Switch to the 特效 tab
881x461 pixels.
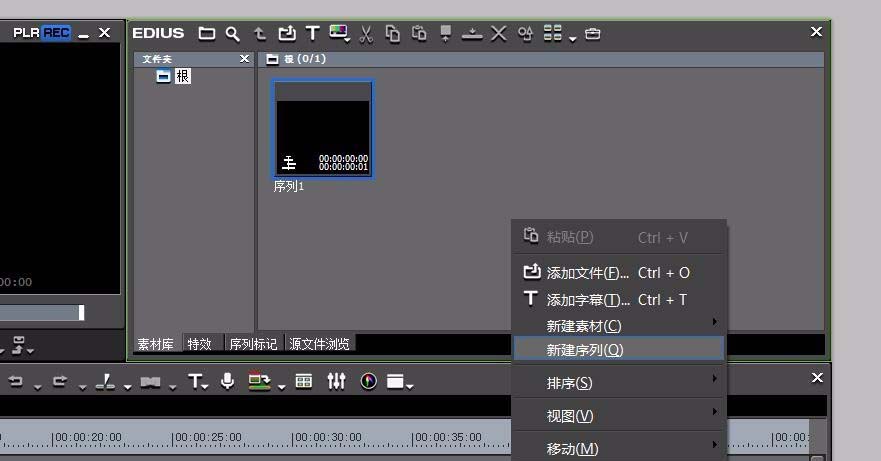(199, 344)
